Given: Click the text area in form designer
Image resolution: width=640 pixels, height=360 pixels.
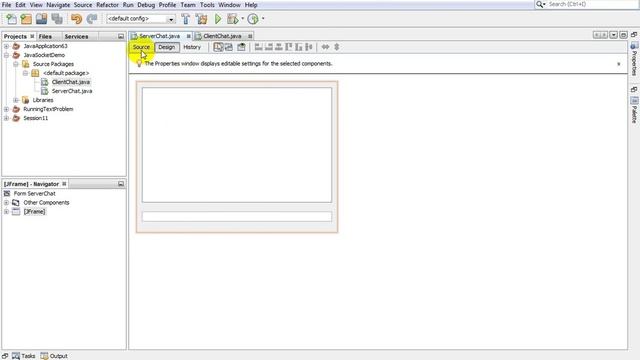Looking at the screenshot, I should coord(237,145).
